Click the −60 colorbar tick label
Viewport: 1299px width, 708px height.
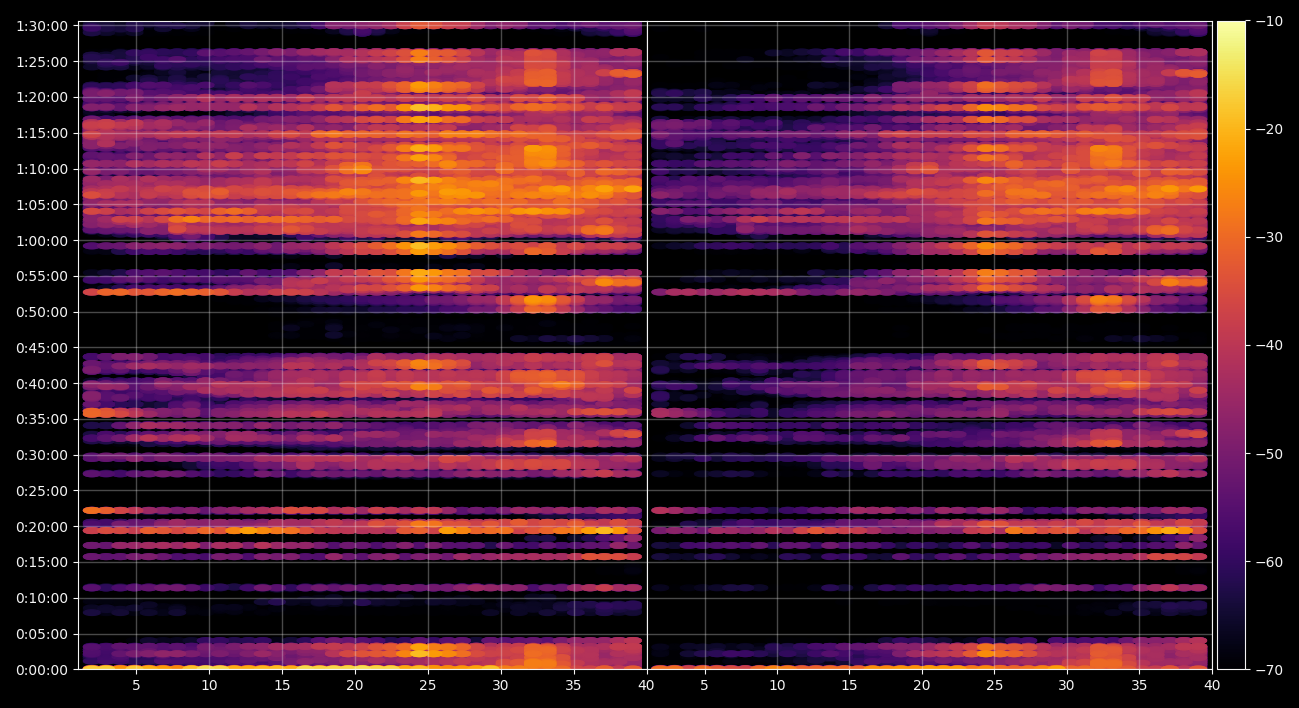pyautogui.click(x=1268, y=562)
